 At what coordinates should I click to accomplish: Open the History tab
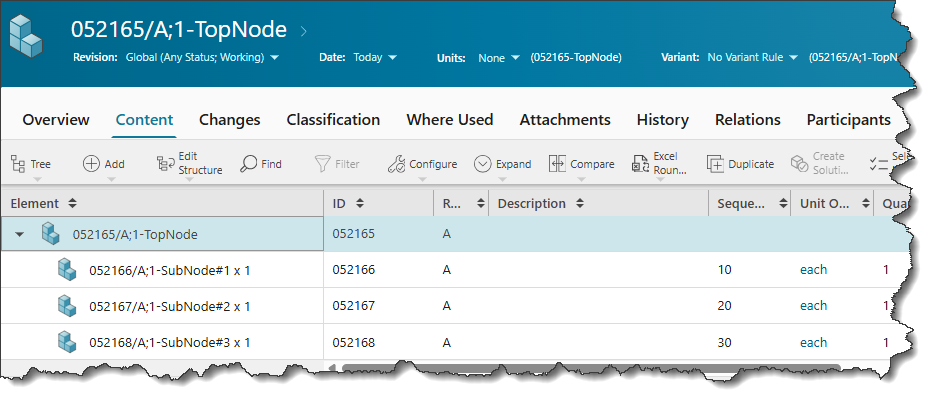(663, 120)
